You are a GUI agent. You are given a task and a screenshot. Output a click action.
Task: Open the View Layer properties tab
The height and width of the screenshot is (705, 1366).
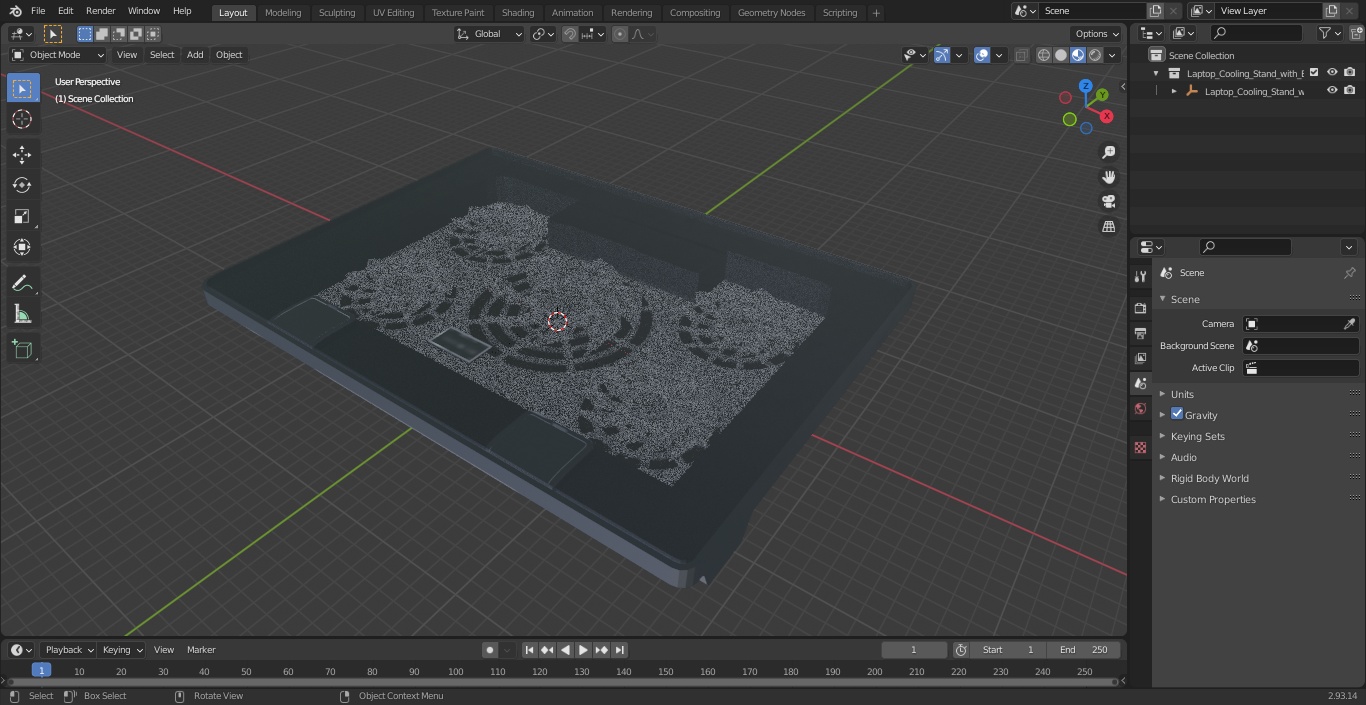1140,358
